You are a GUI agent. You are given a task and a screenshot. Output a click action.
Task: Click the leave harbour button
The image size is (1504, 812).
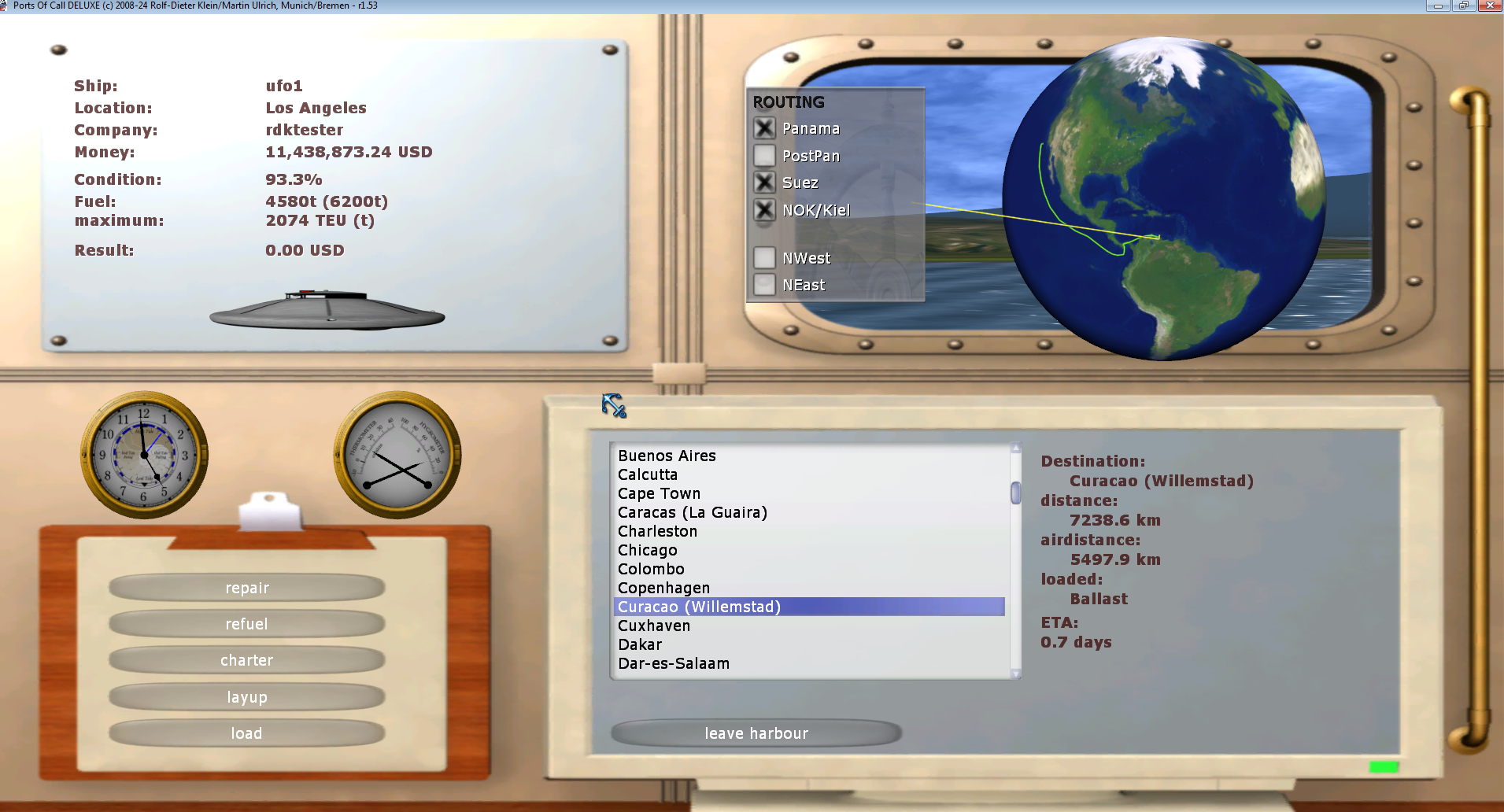pos(756,733)
